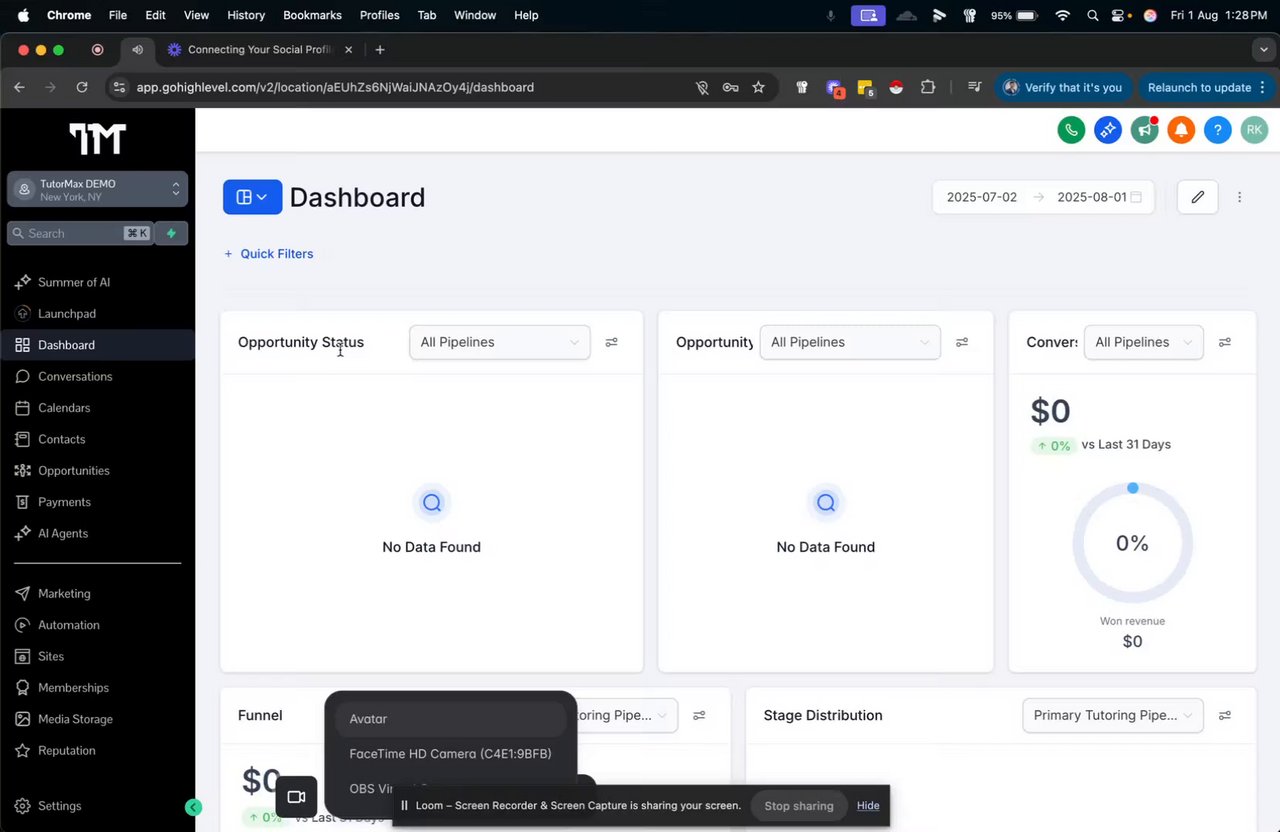Open the blue dashboard switcher dropdown
This screenshot has width=1280, height=832.
(252, 197)
